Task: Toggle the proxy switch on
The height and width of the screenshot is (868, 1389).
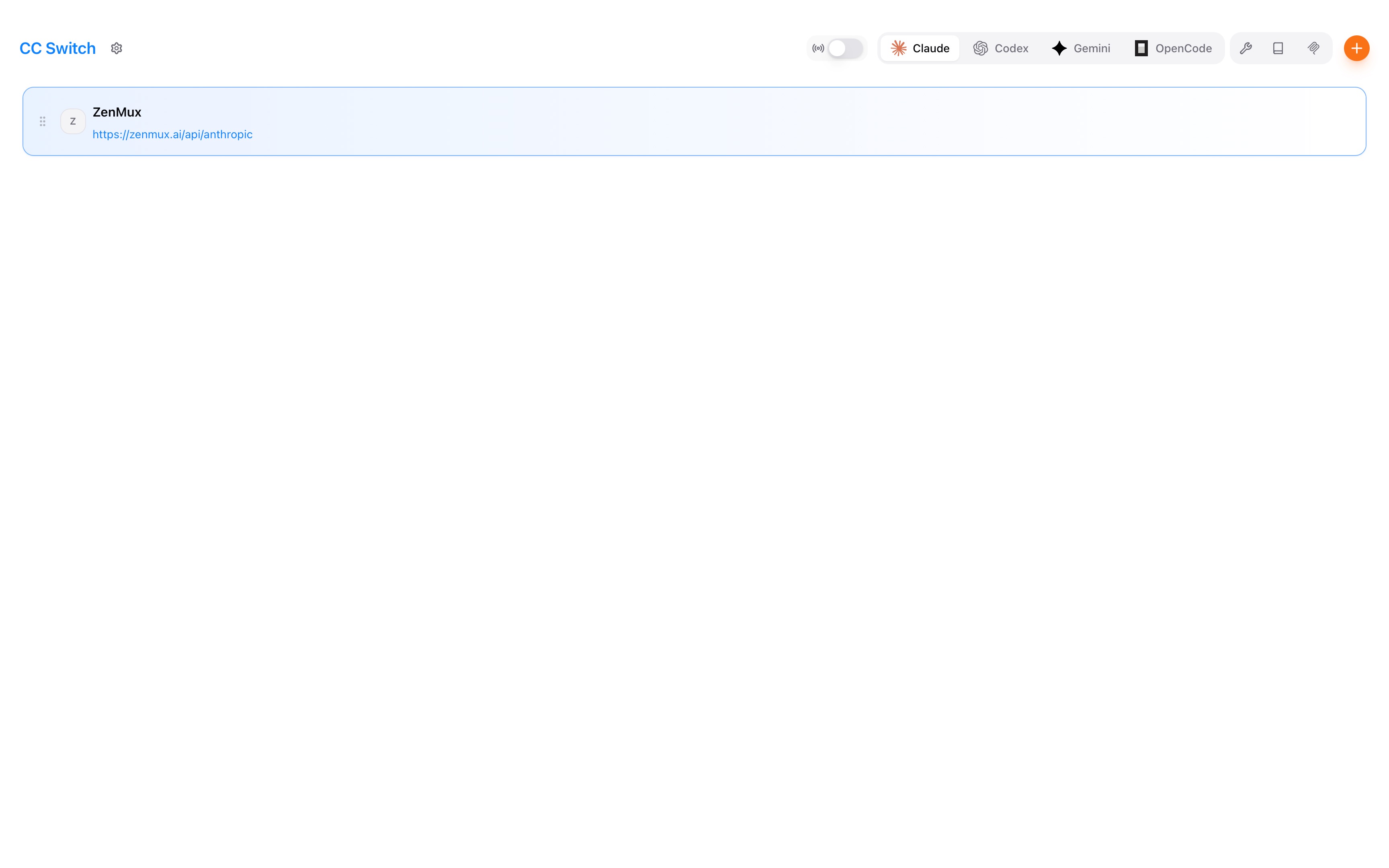Action: (x=845, y=48)
